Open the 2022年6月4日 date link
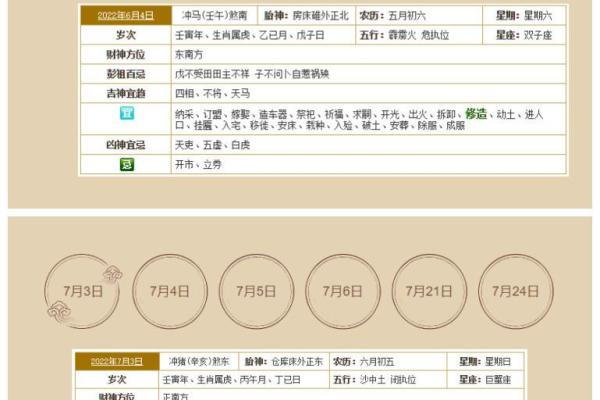 pos(125,17)
